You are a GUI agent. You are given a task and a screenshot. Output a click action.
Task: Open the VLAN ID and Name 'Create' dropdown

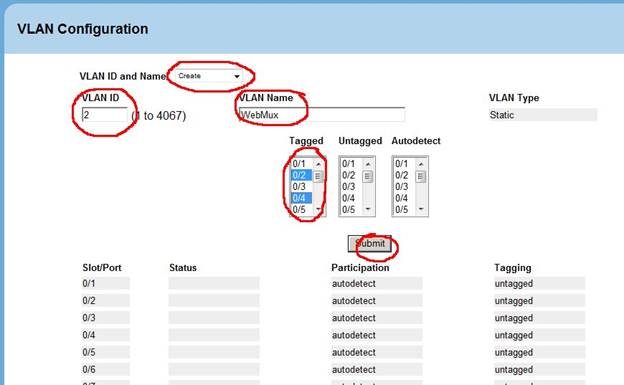pyautogui.click(x=209, y=76)
